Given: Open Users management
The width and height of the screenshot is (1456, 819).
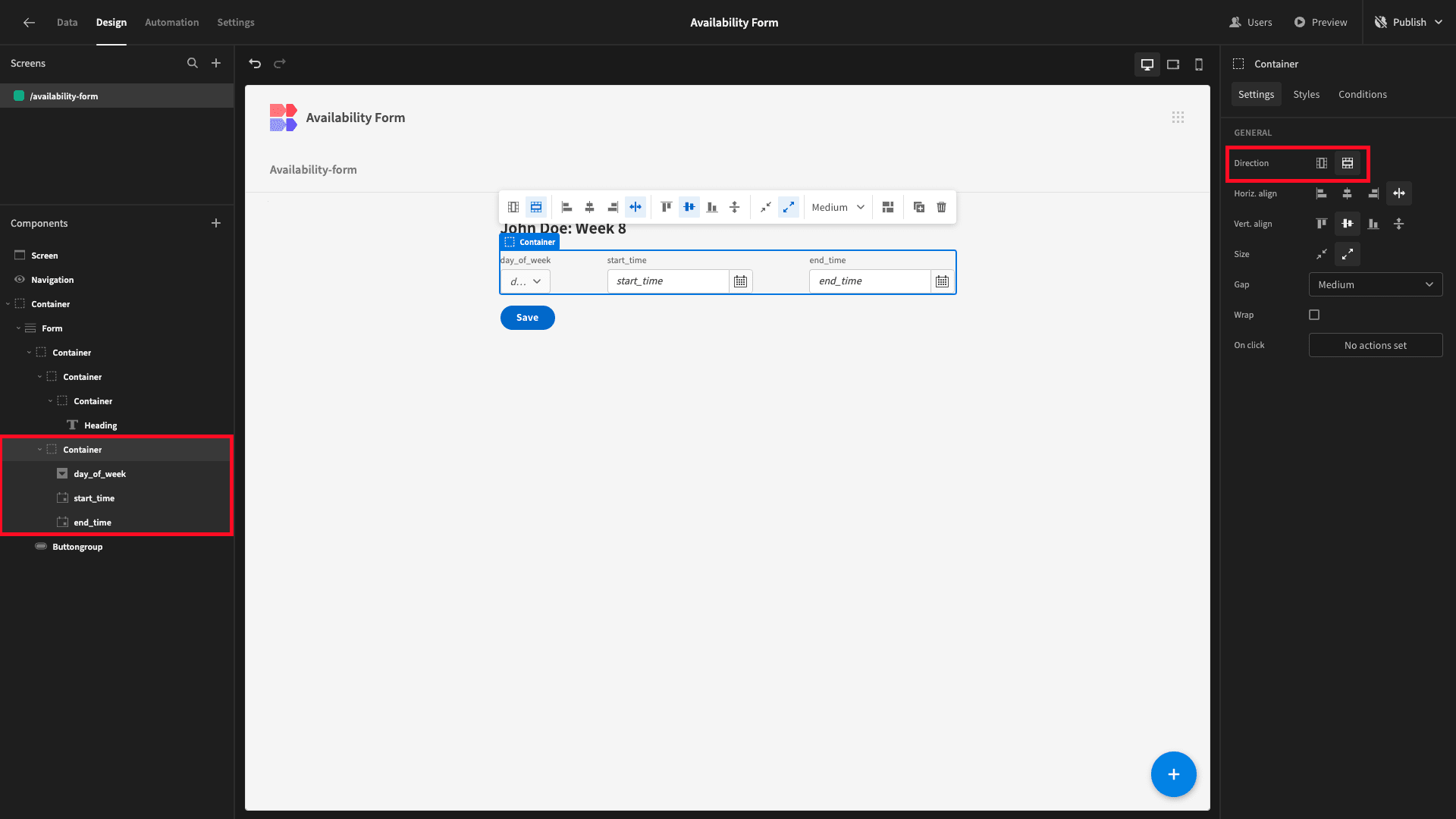Looking at the screenshot, I should pyautogui.click(x=1251, y=23).
